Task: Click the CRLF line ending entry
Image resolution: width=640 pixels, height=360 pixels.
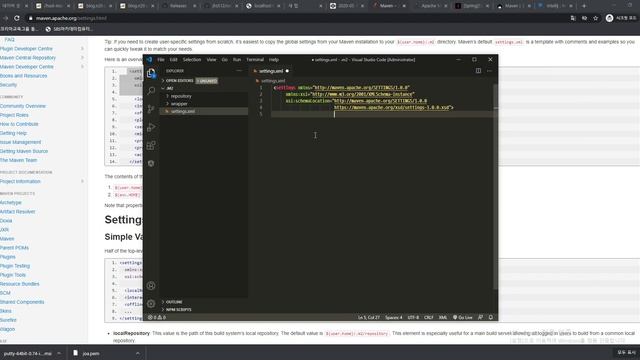Action: (429, 317)
